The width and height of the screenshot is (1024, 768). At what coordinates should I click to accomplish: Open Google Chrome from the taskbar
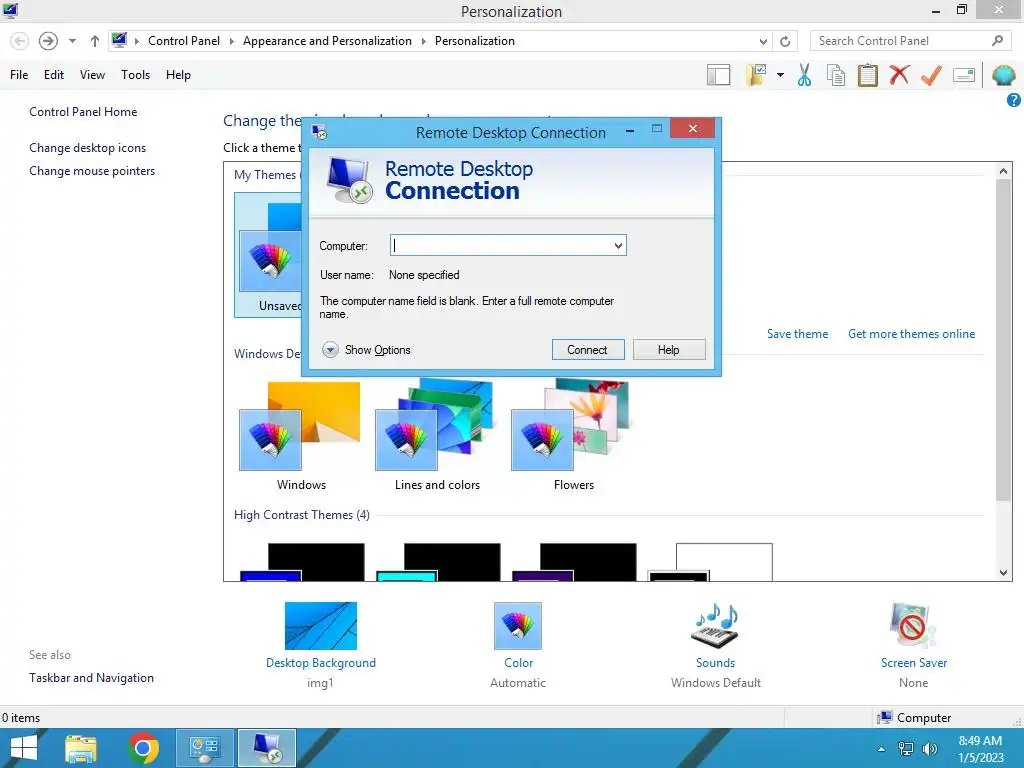(x=143, y=748)
